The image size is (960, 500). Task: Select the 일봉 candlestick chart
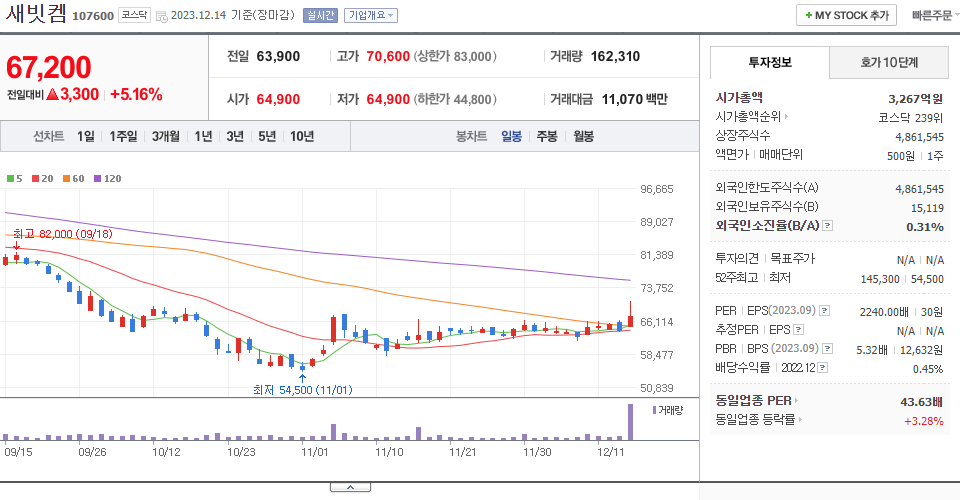[511, 136]
